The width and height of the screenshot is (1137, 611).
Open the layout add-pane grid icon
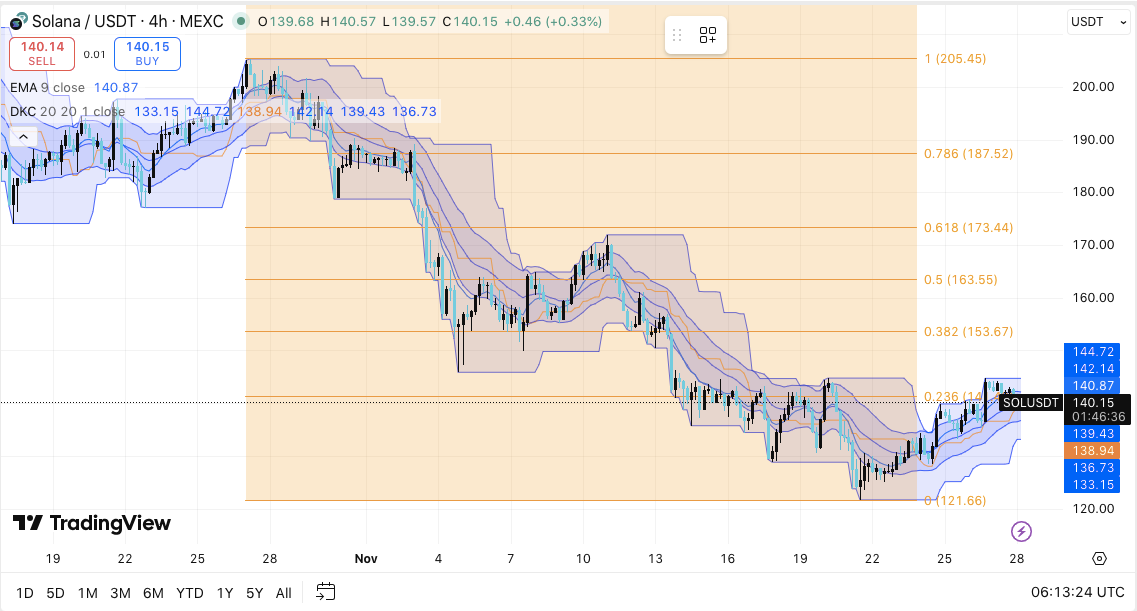tap(708, 35)
